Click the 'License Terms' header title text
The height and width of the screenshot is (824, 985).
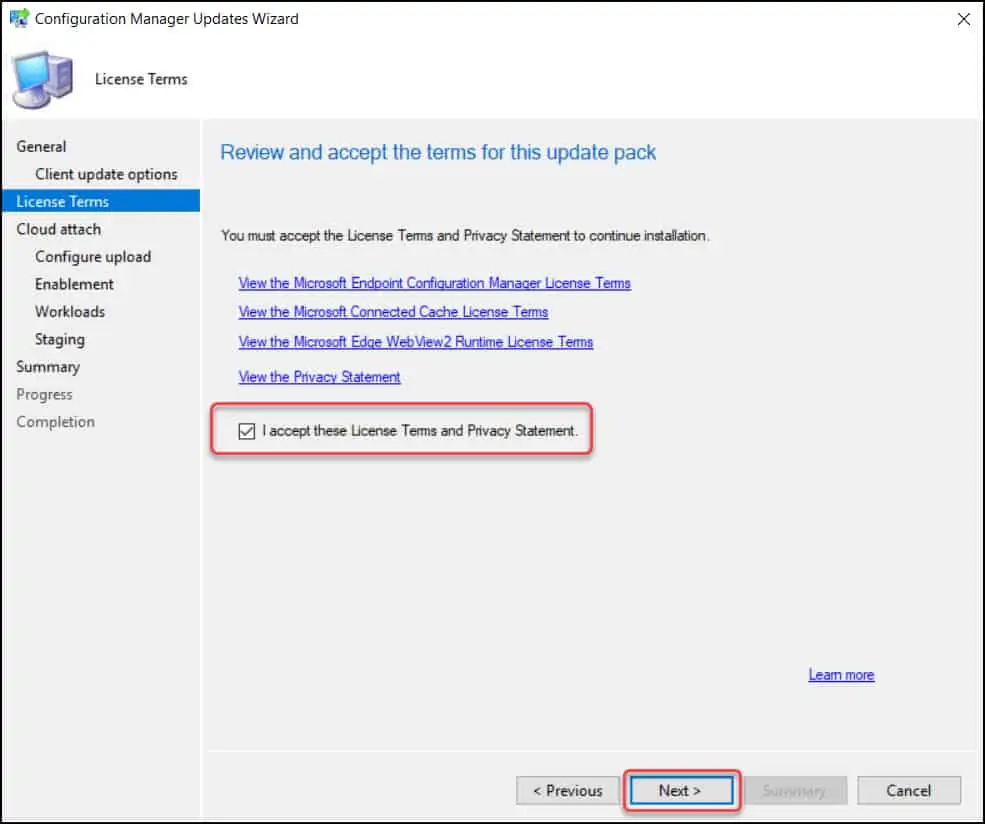click(x=141, y=79)
